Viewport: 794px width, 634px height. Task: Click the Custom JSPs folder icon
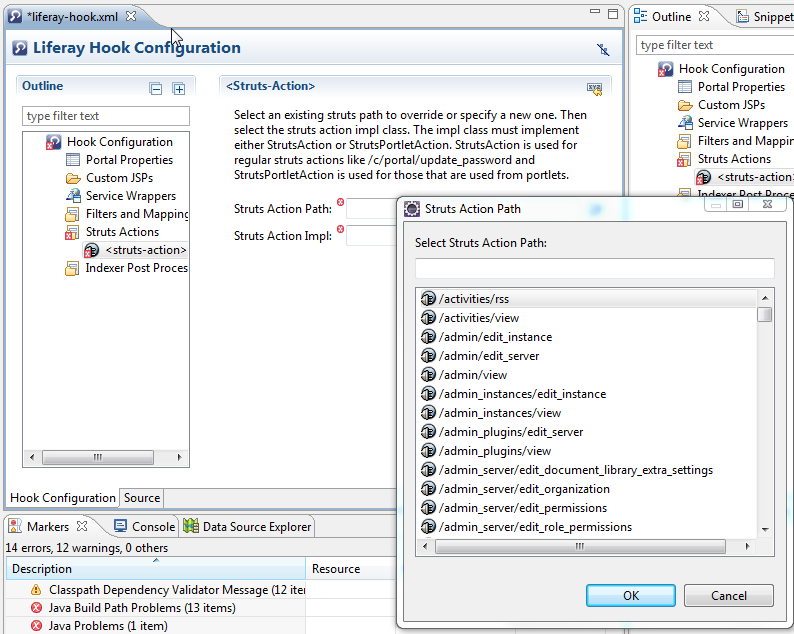[x=73, y=178]
